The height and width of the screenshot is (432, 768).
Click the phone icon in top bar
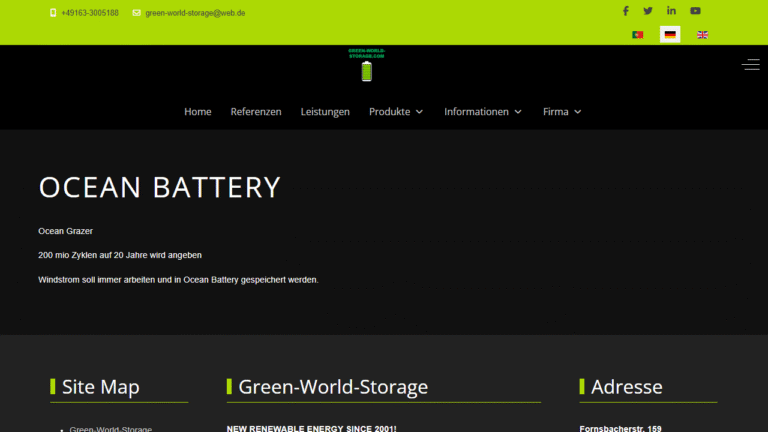point(53,13)
